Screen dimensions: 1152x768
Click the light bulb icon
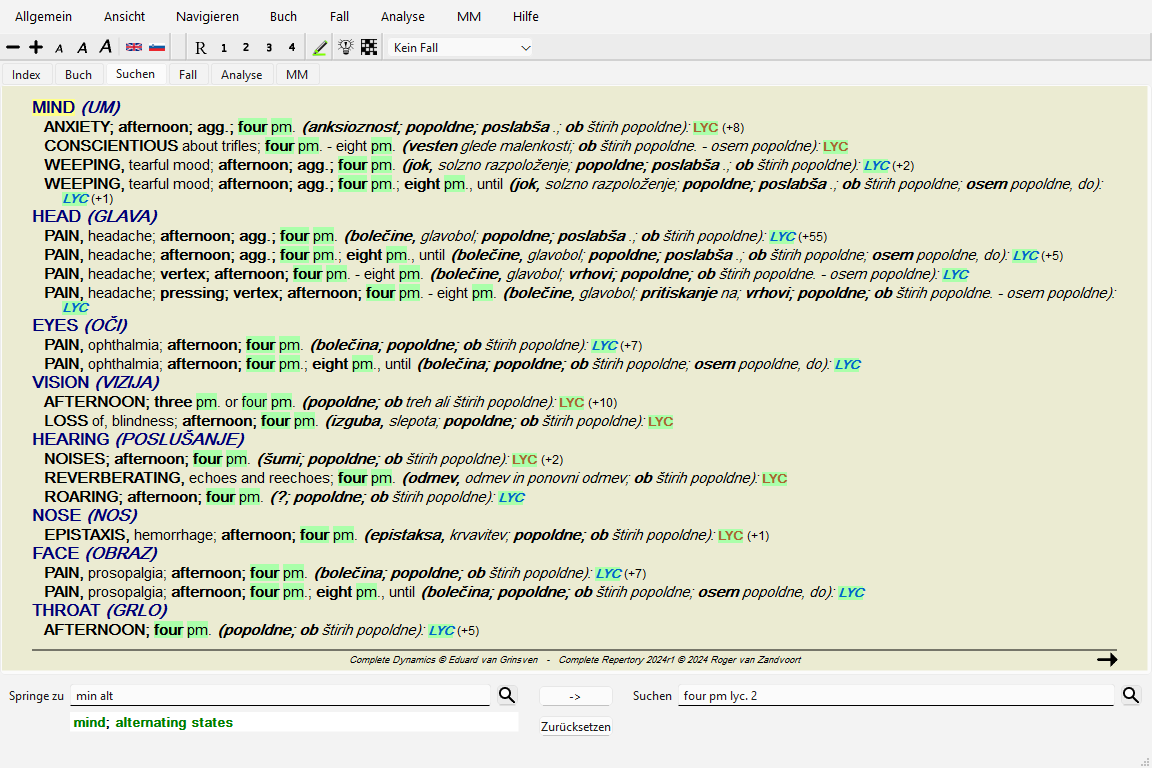click(x=346, y=47)
